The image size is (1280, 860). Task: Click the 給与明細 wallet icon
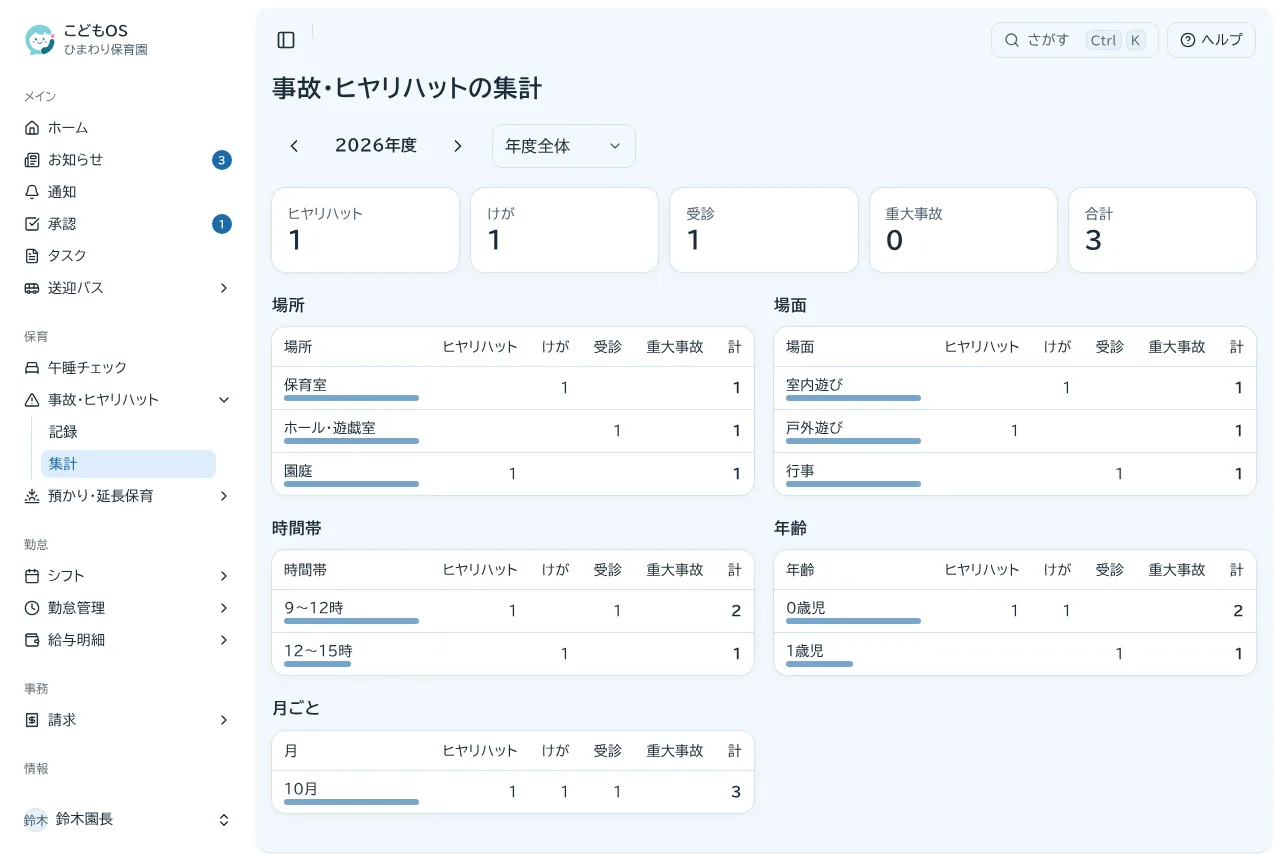[32, 640]
